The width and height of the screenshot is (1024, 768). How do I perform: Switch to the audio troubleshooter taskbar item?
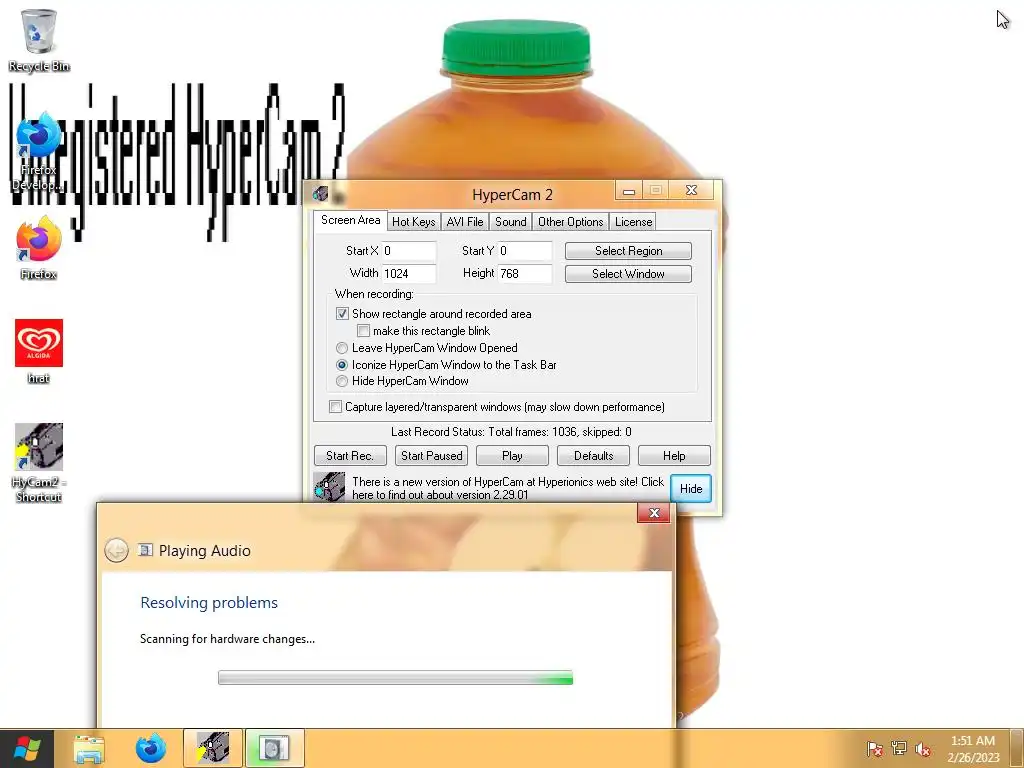point(274,748)
